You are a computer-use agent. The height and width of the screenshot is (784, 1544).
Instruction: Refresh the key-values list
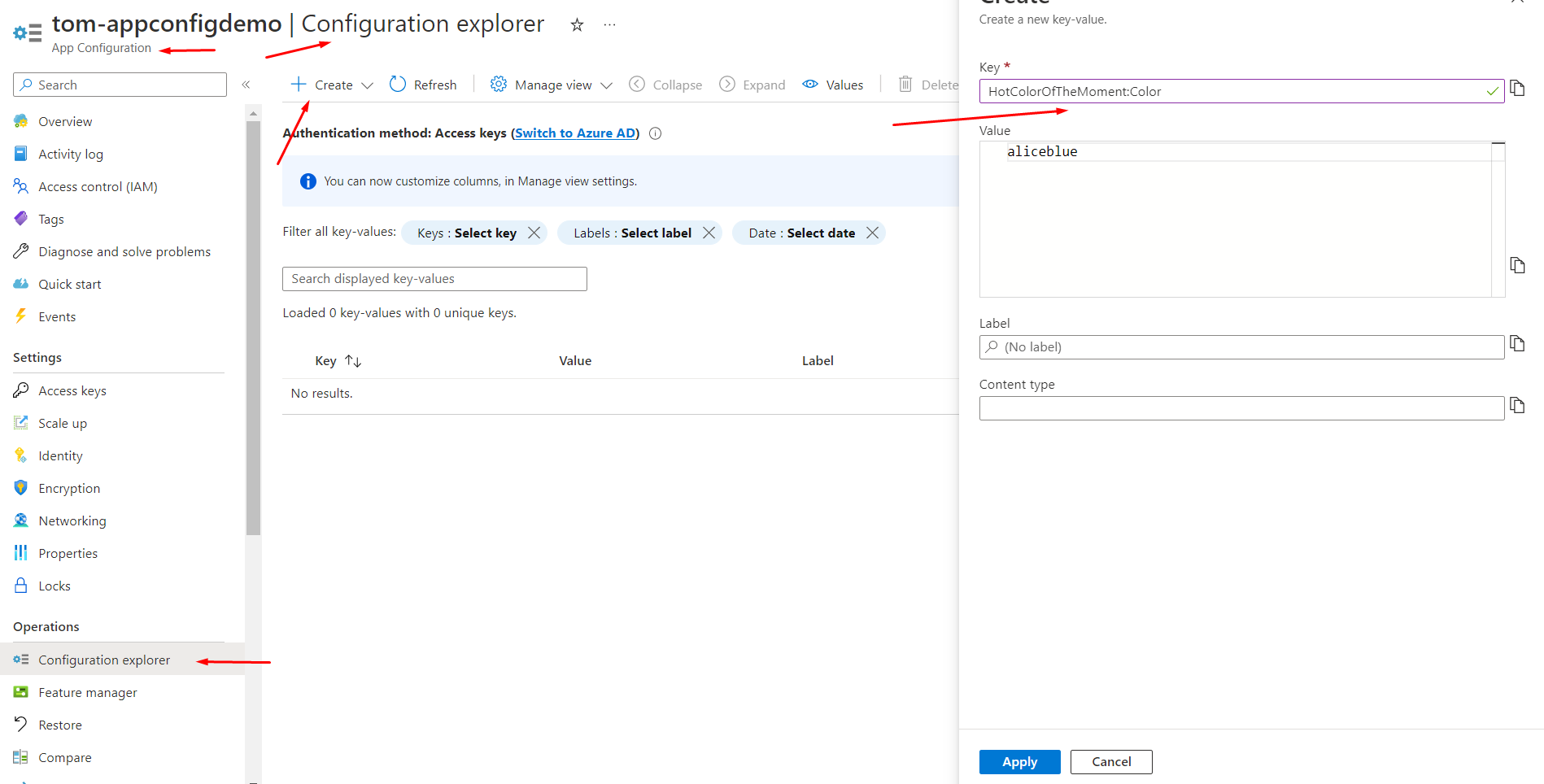coord(423,84)
